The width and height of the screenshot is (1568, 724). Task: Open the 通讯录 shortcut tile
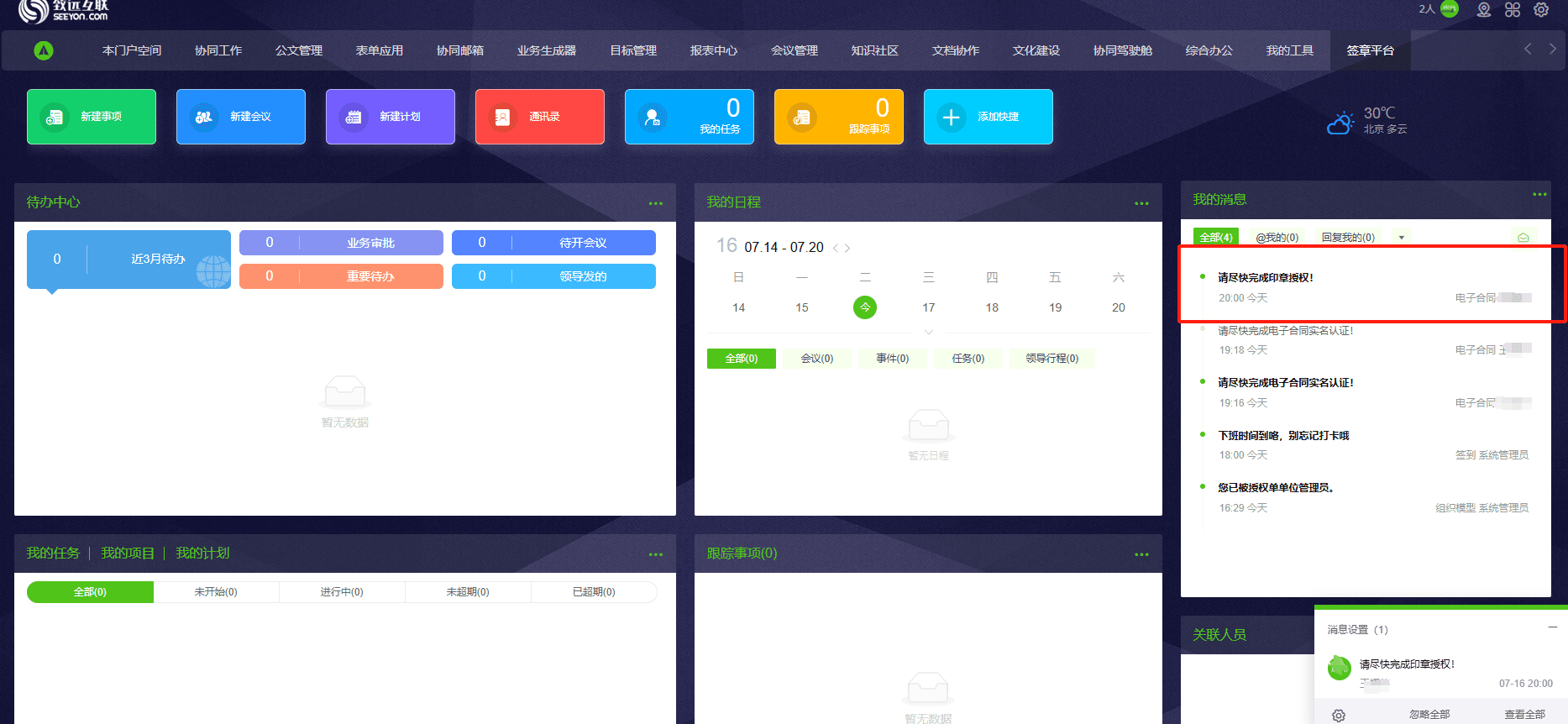coord(540,117)
